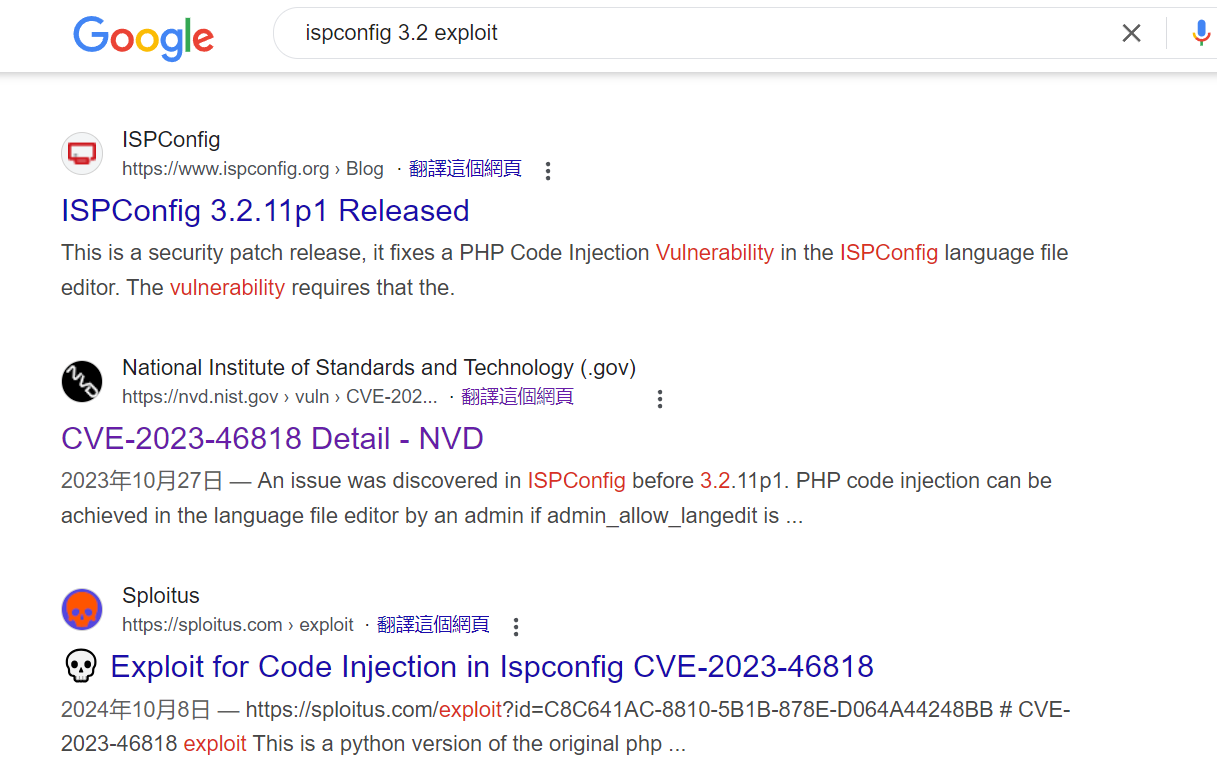Click the Sploitus skull favicon
Screen dimensions: 1217x765
click(x=82, y=609)
